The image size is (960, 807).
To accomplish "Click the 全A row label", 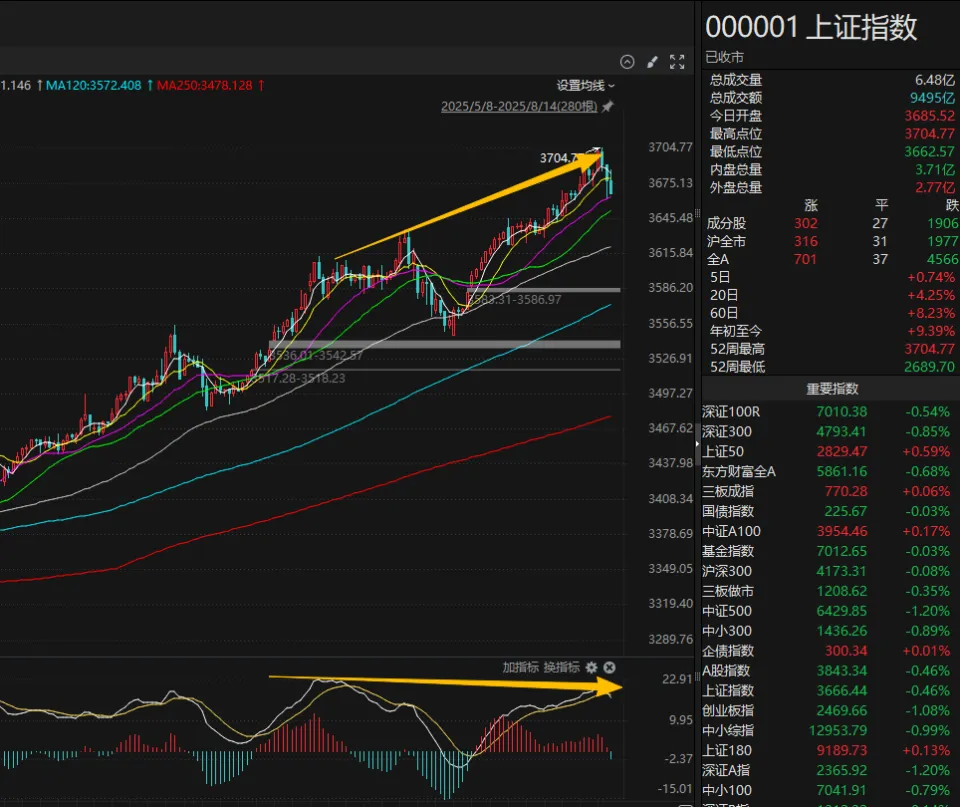I will coord(718,260).
